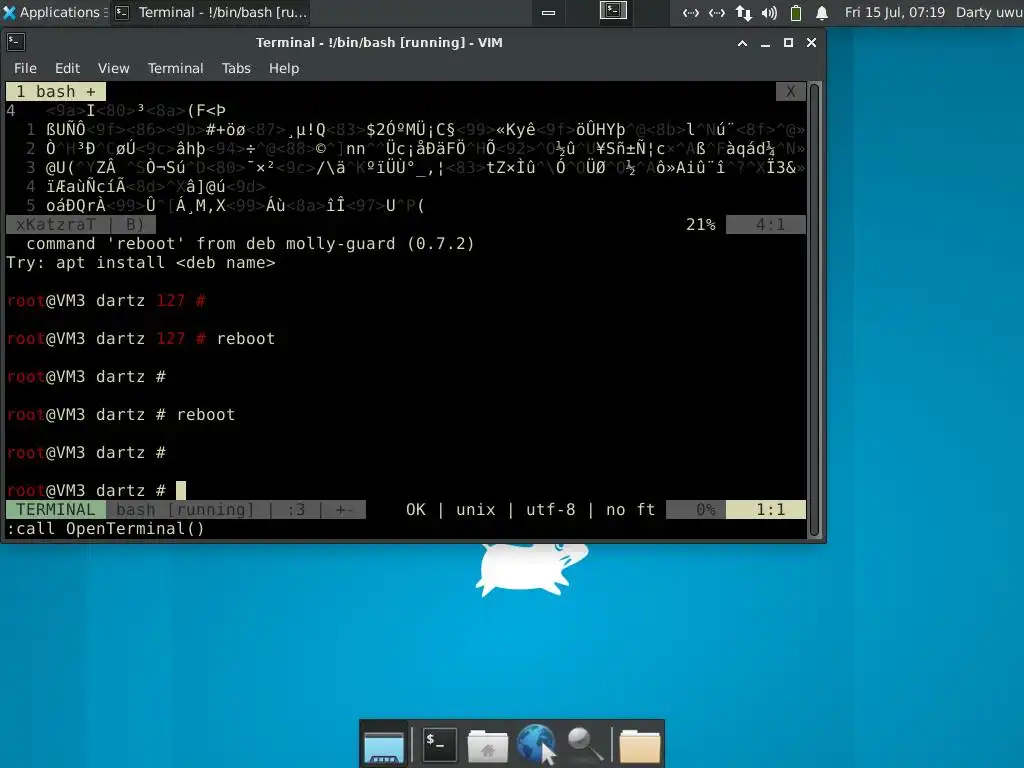Click the terminal window vertical scrollbar
Screen dimensions: 1024x768
[x=814, y=310]
